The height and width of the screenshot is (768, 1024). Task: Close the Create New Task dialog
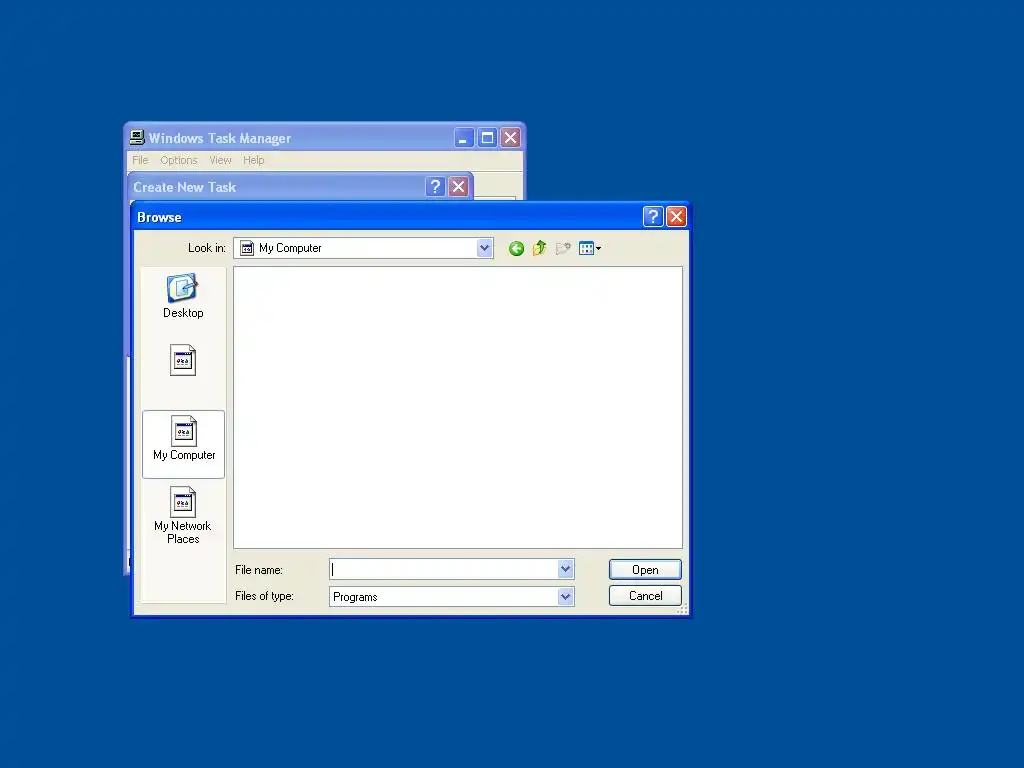[458, 187]
